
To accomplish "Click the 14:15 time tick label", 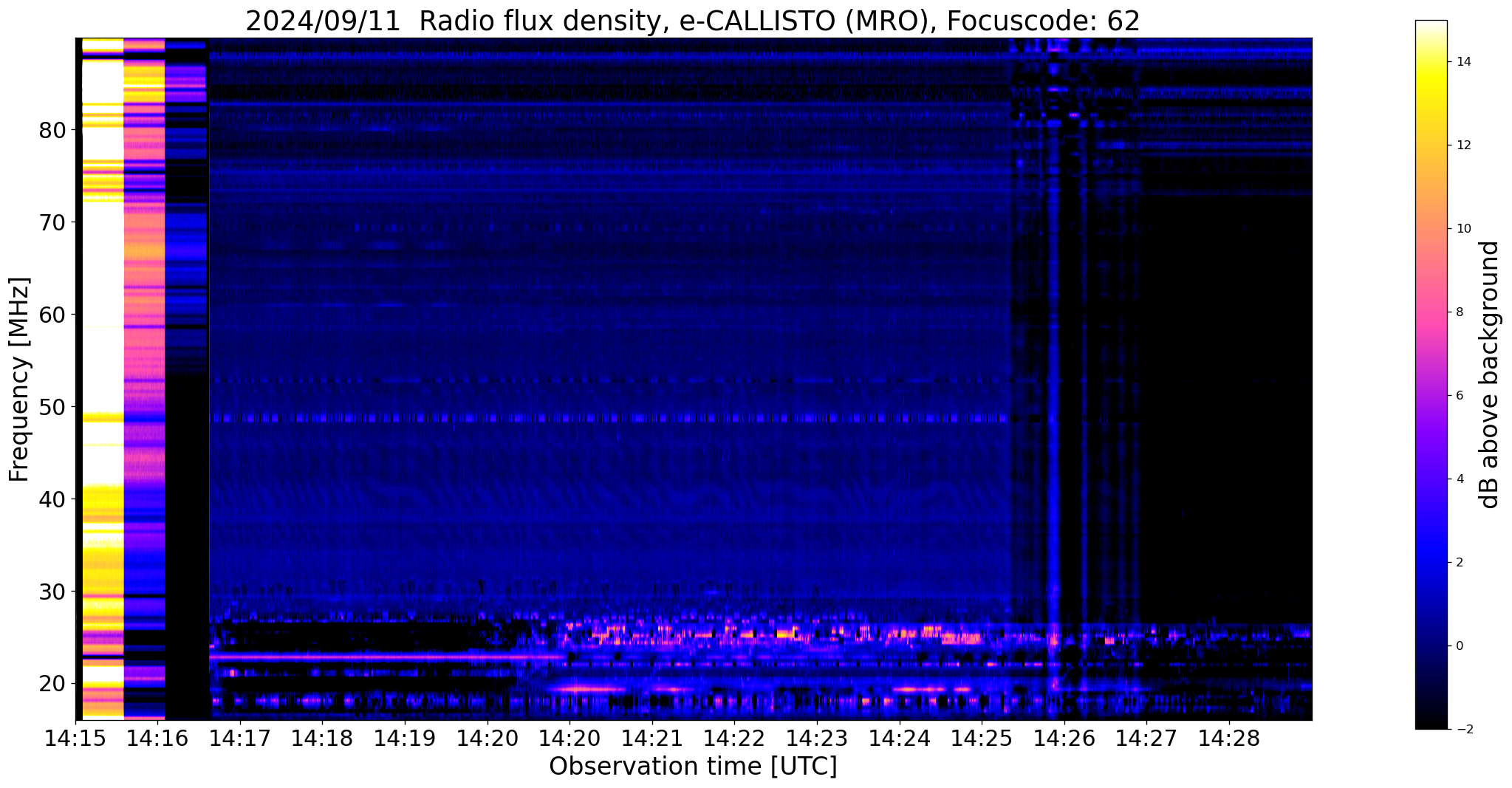I will tap(75, 738).
